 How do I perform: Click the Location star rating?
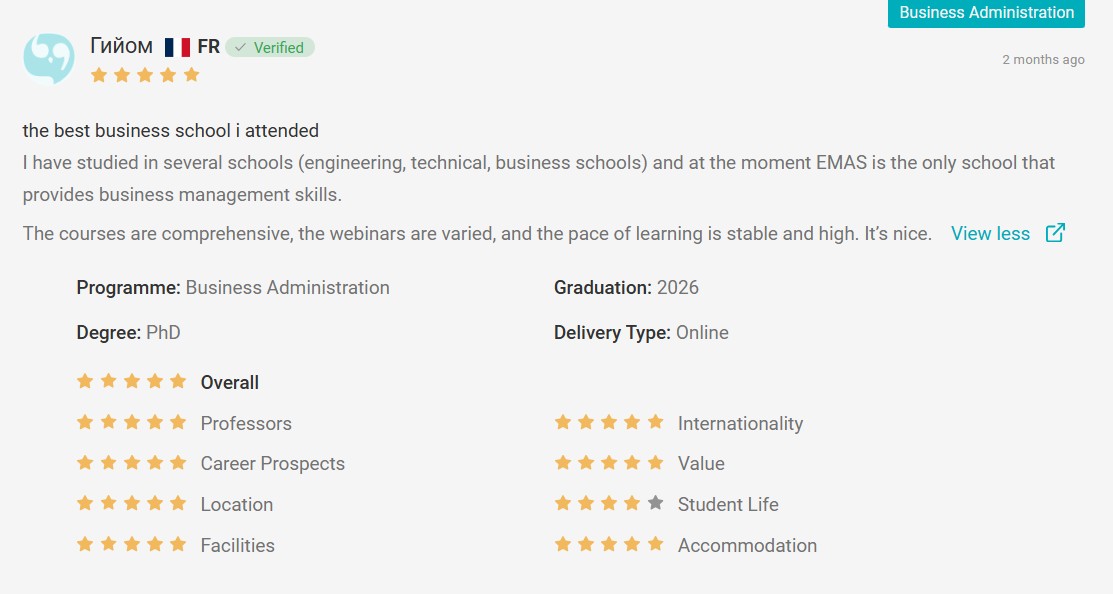click(131, 503)
